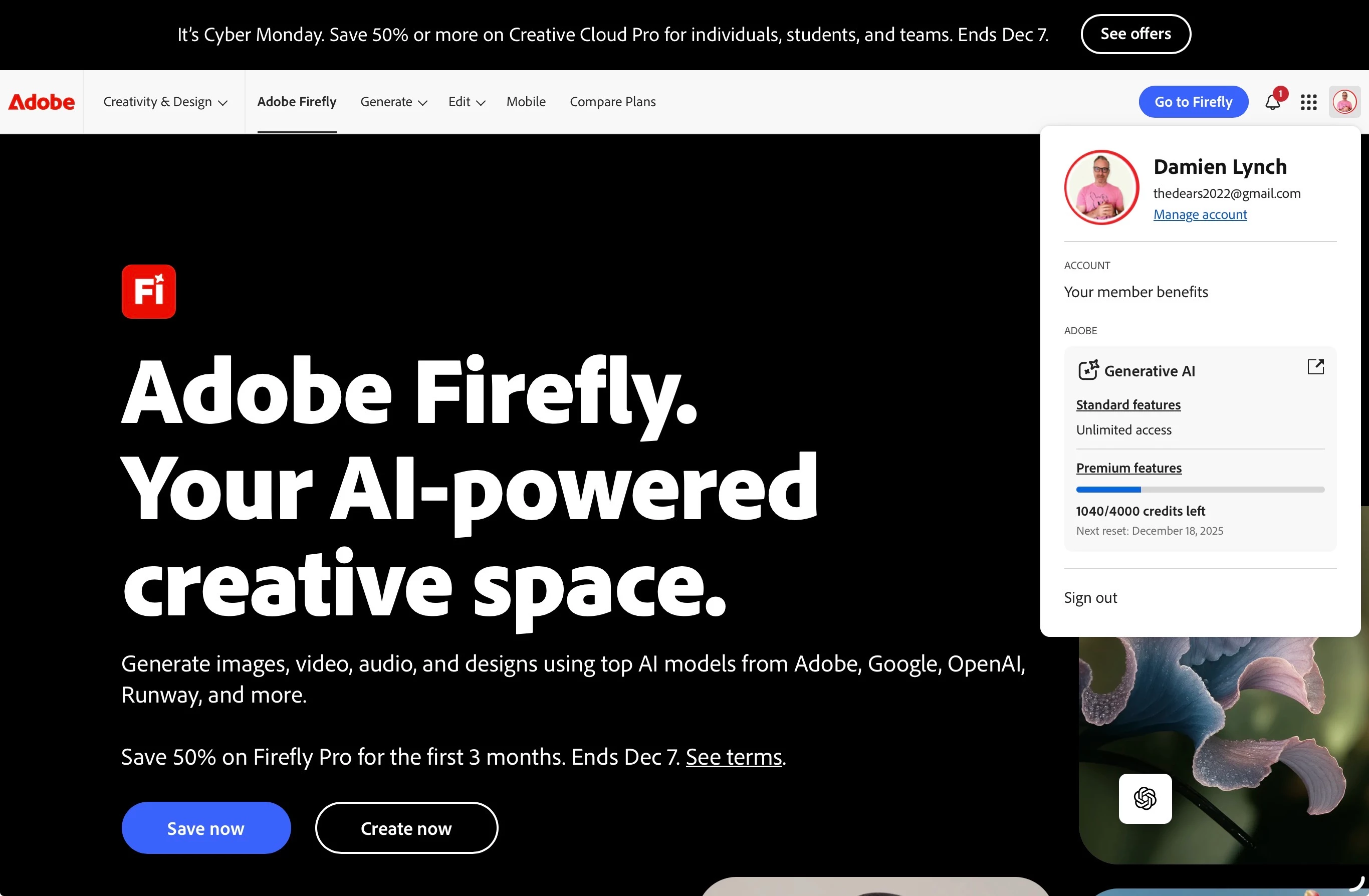Screen dimensions: 1369x896
Task: Open the app switcher grid icon
Action: [x=1308, y=102]
